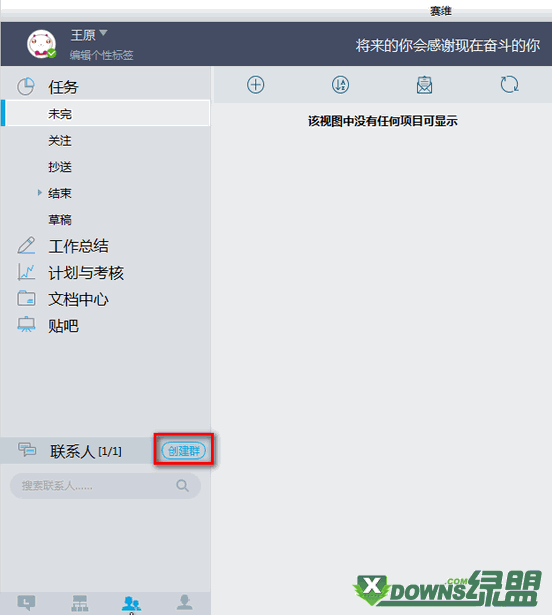The image size is (552, 615).
Task: Click the 创建群 create group button
Action: pos(184,451)
